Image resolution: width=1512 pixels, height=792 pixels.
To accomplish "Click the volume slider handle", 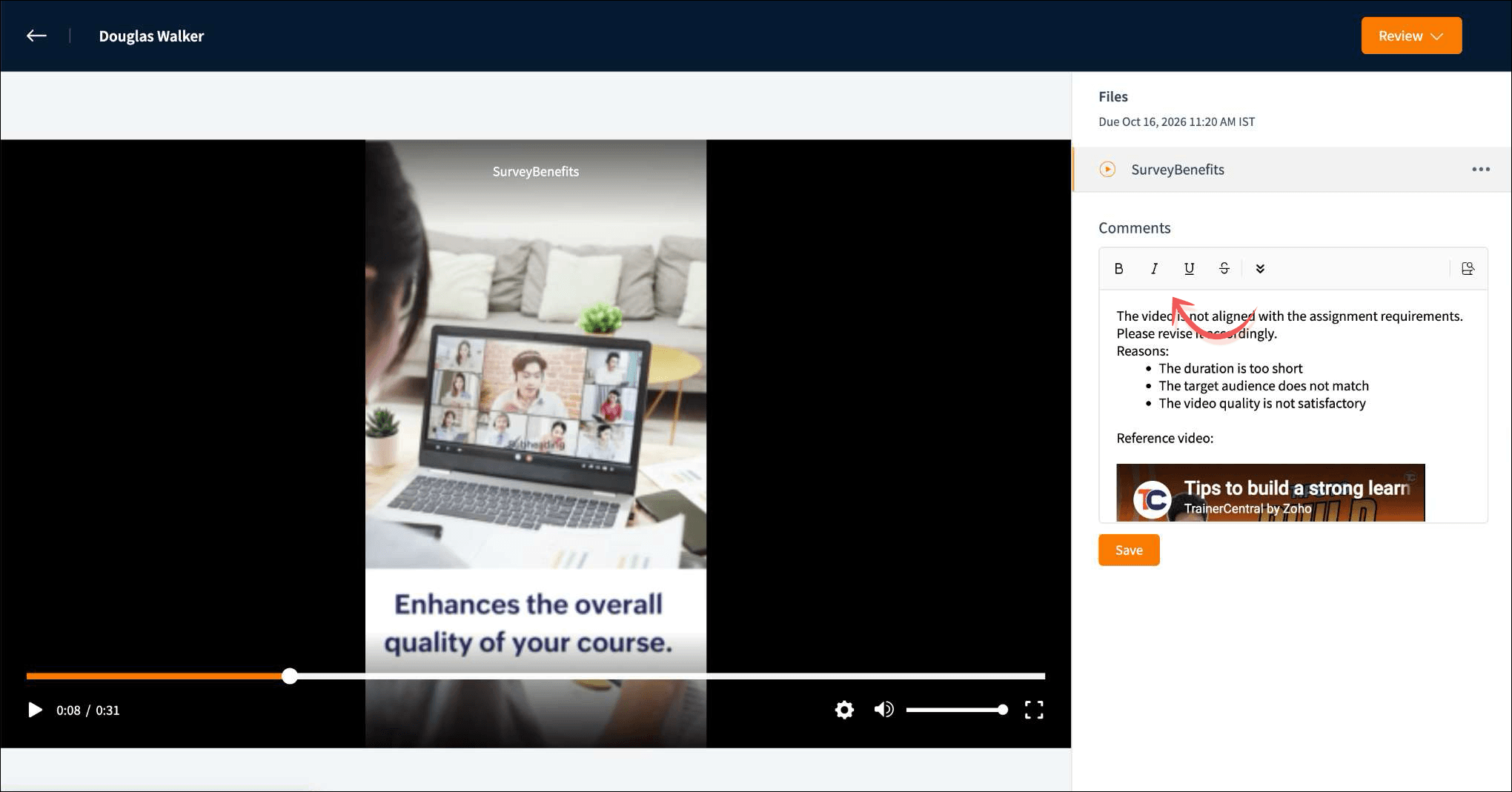I will tap(1002, 710).
